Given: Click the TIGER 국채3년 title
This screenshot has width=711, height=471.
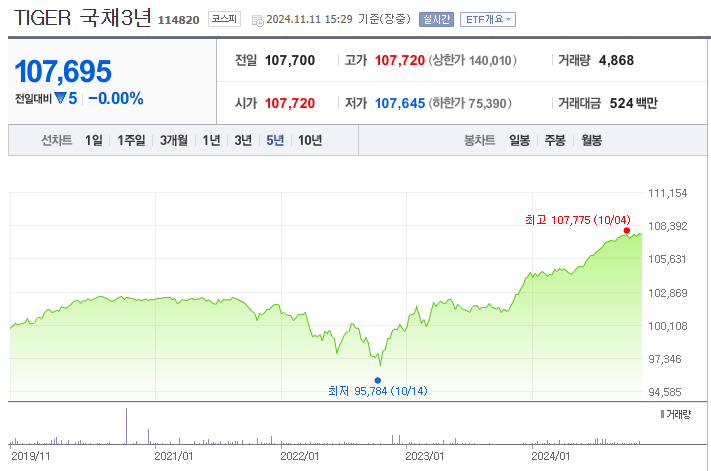Looking at the screenshot, I should 83,18.
